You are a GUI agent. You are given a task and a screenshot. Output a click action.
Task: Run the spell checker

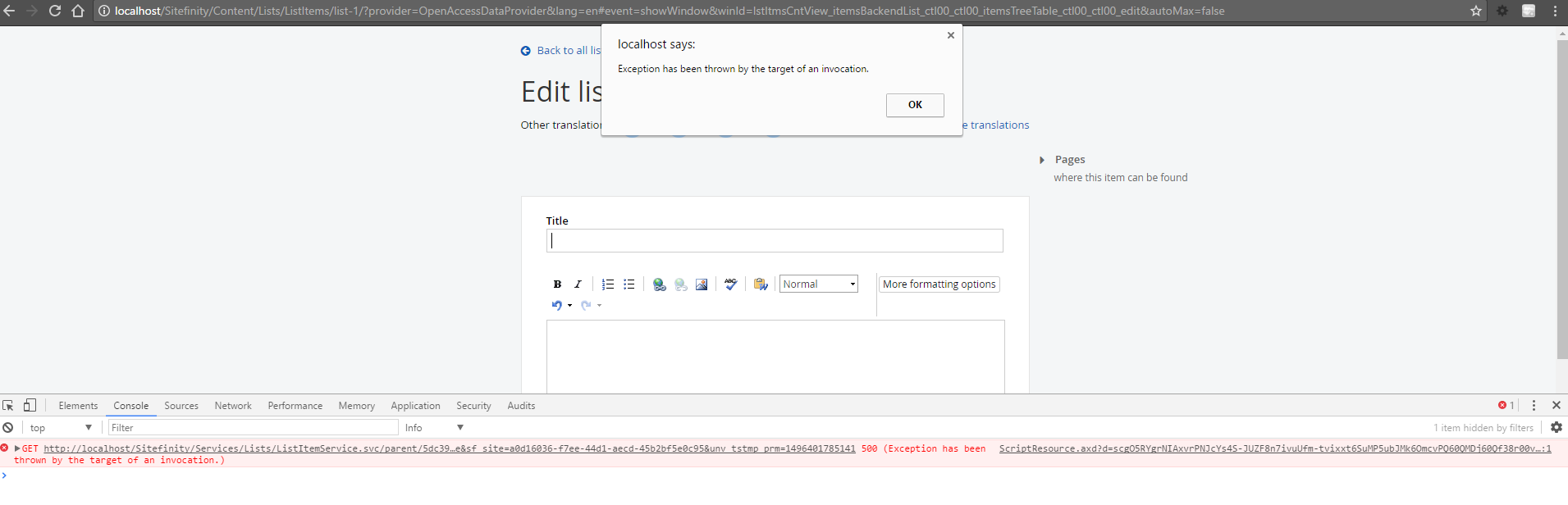click(x=730, y=284)
